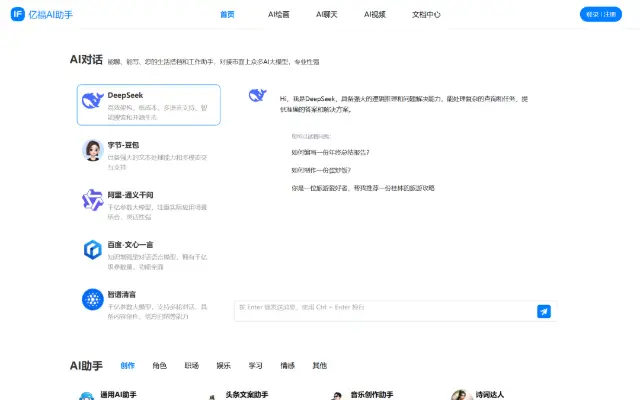640x400 pixels.
Task: Send message with paper plane button
Action: 544,311
